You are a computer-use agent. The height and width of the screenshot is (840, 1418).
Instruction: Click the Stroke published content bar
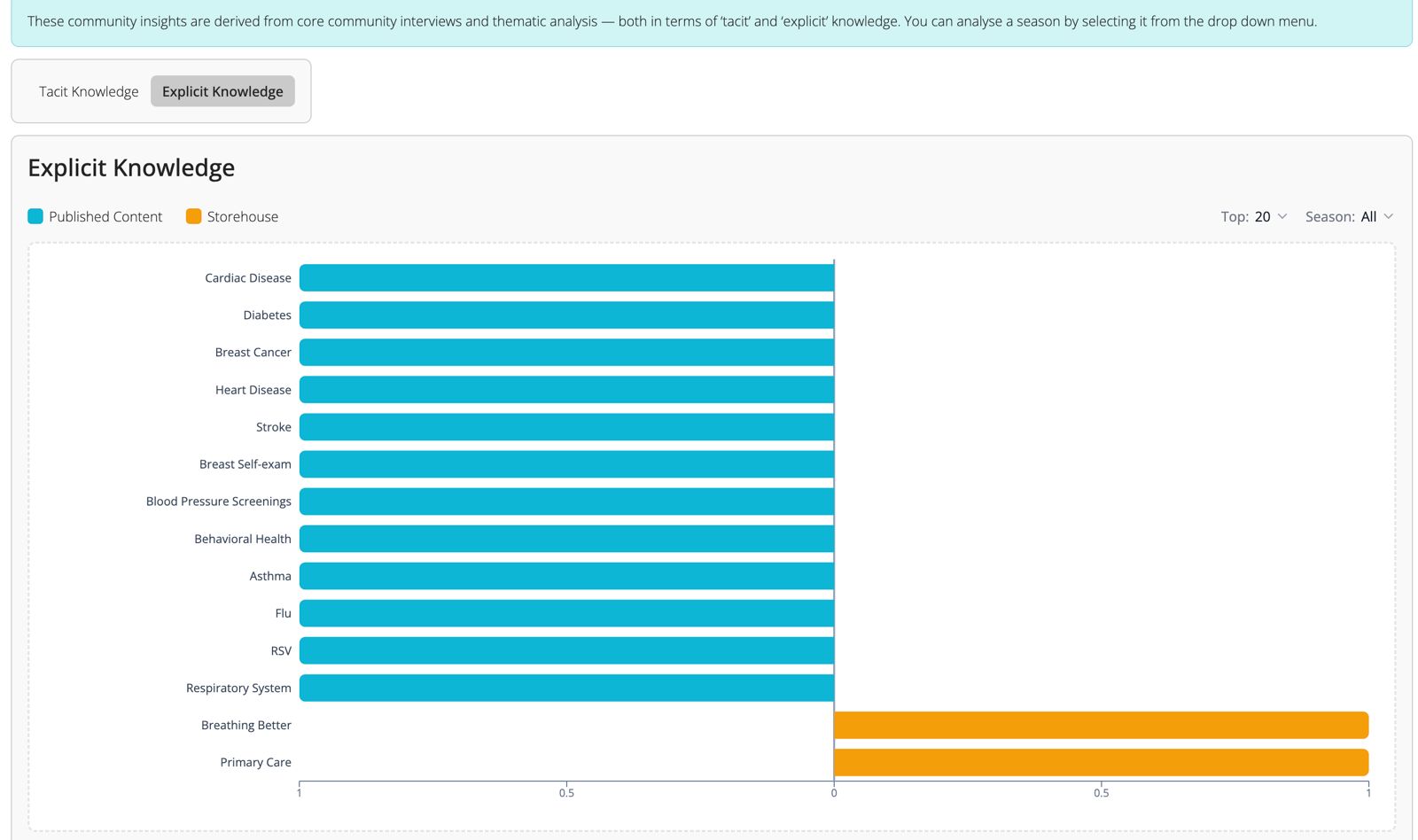(x=566, y=427)
